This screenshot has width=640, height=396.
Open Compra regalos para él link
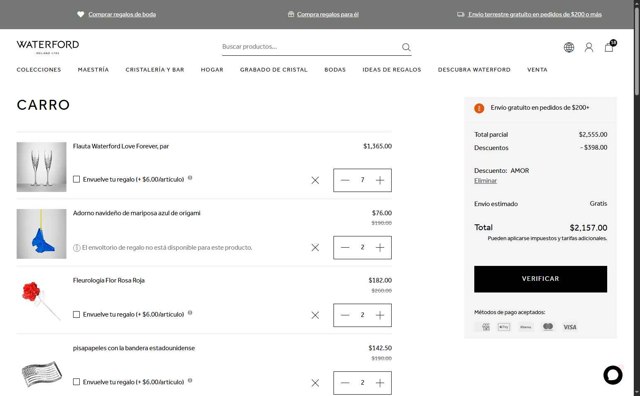click(328, 14)
